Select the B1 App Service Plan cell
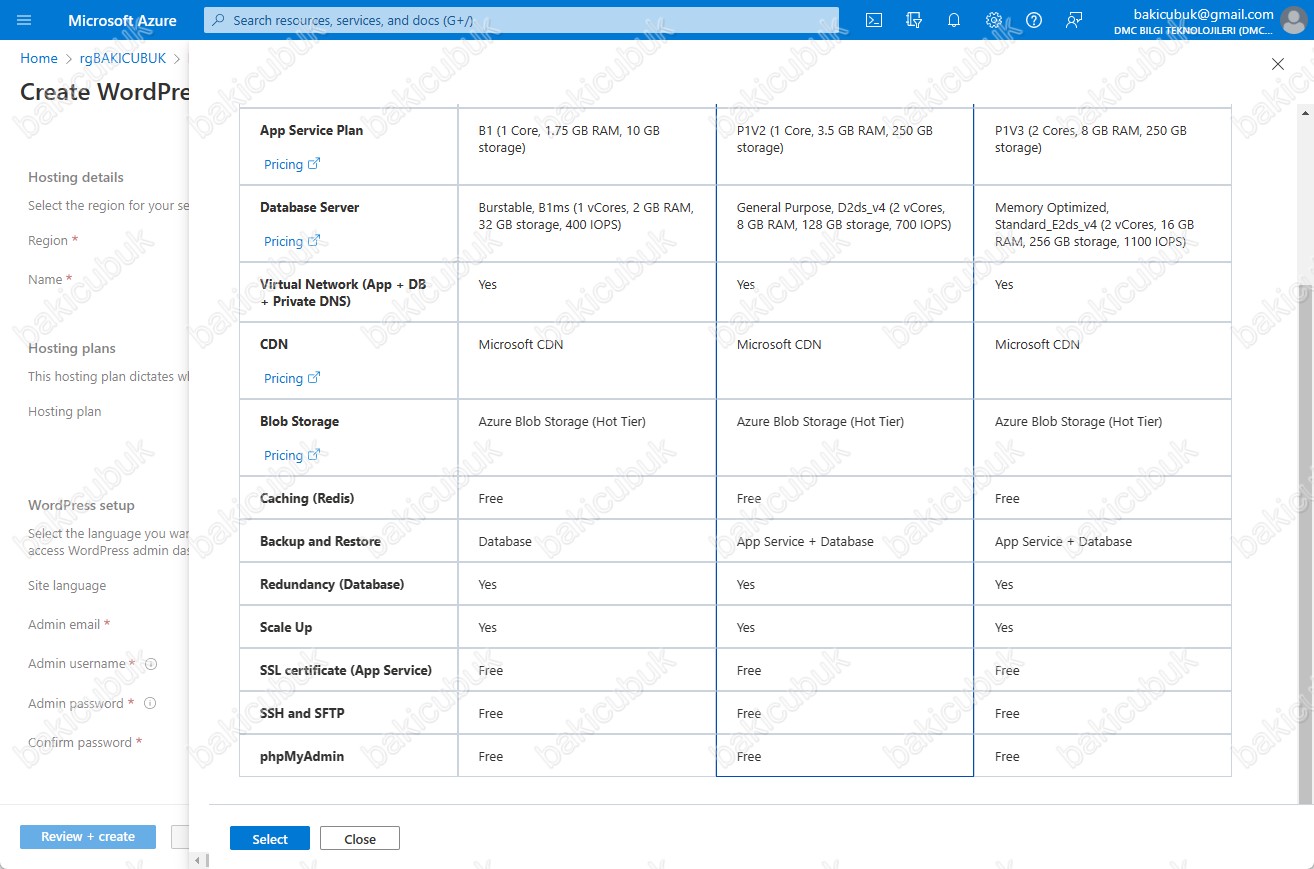Viewport: 1314px width, 869px height. (587, 146)
